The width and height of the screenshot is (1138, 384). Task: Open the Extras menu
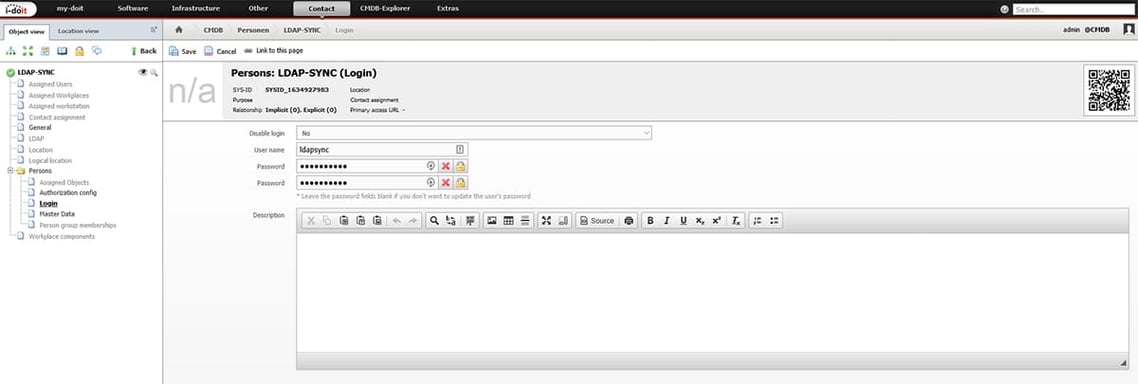pos(448,9)
